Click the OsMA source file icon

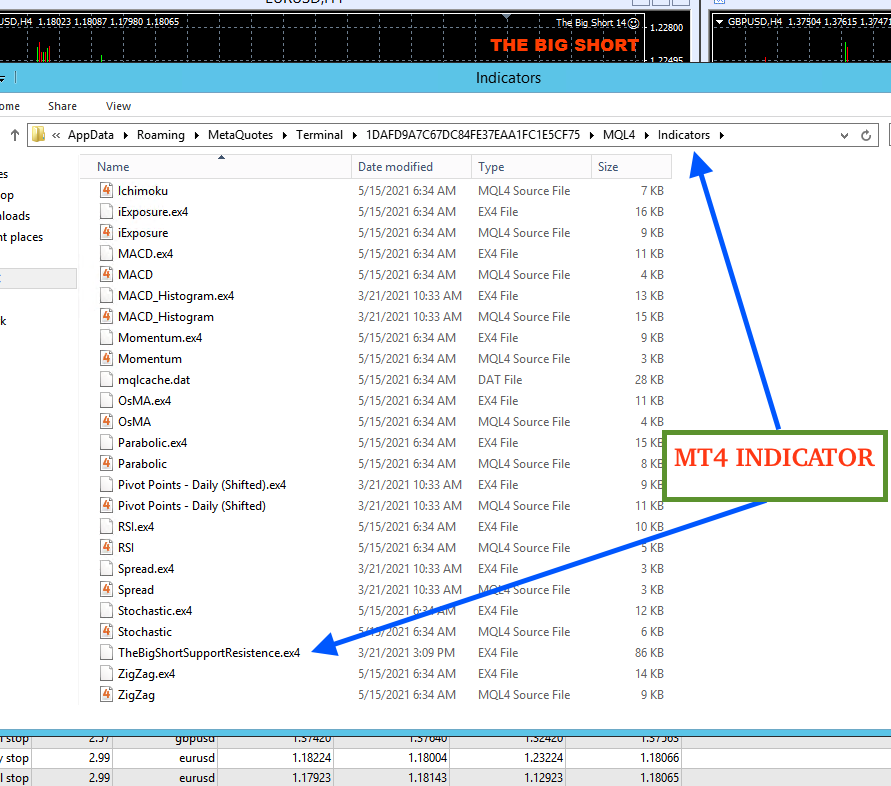tap(106, 421)
